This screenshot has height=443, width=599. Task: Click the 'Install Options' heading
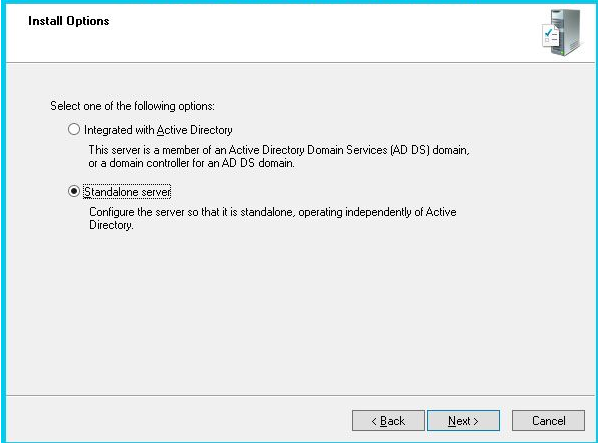(x=69, y=21)
